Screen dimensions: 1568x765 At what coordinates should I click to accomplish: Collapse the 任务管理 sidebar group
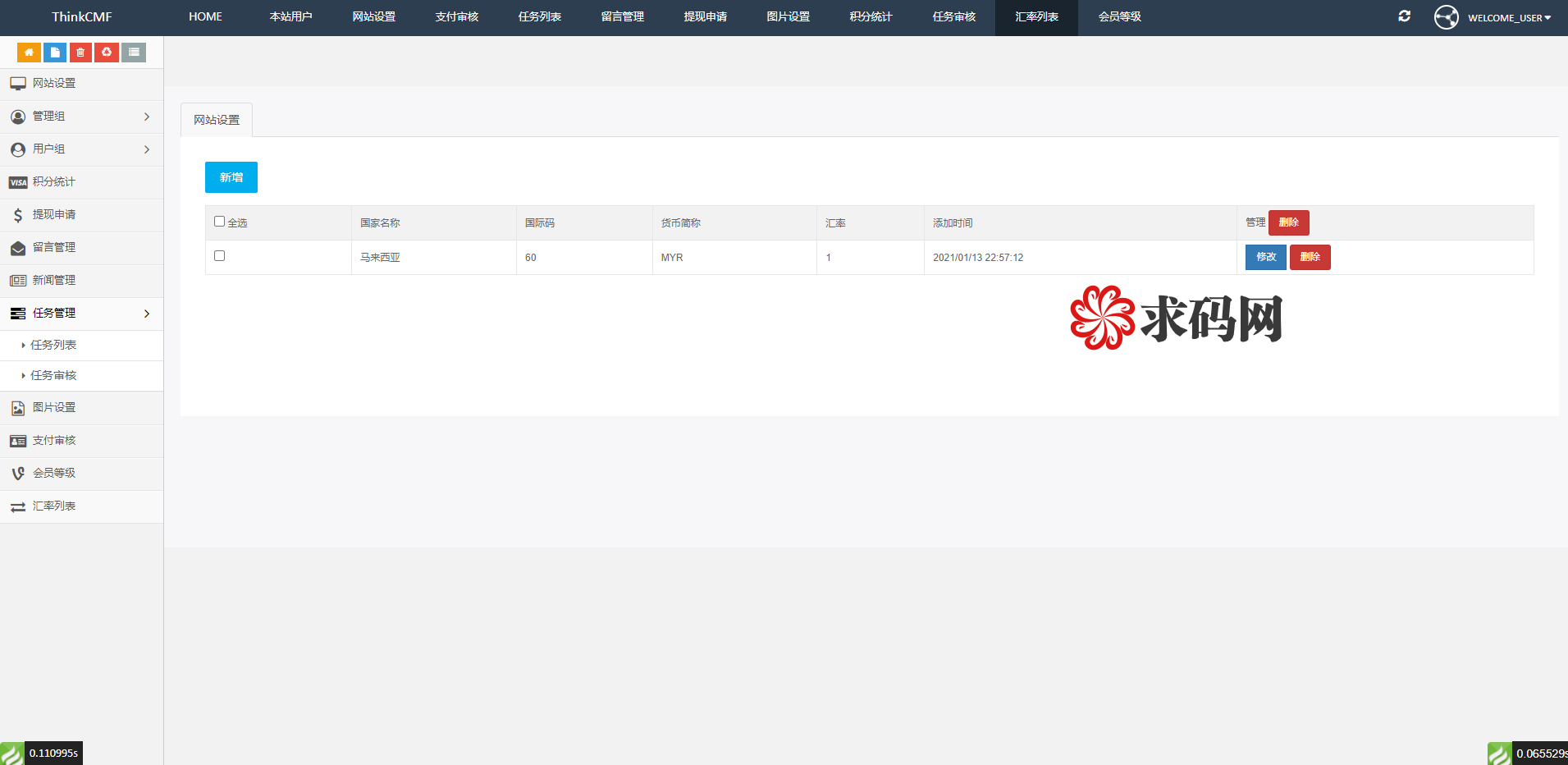pyautogui.click(x=81, y=314)
